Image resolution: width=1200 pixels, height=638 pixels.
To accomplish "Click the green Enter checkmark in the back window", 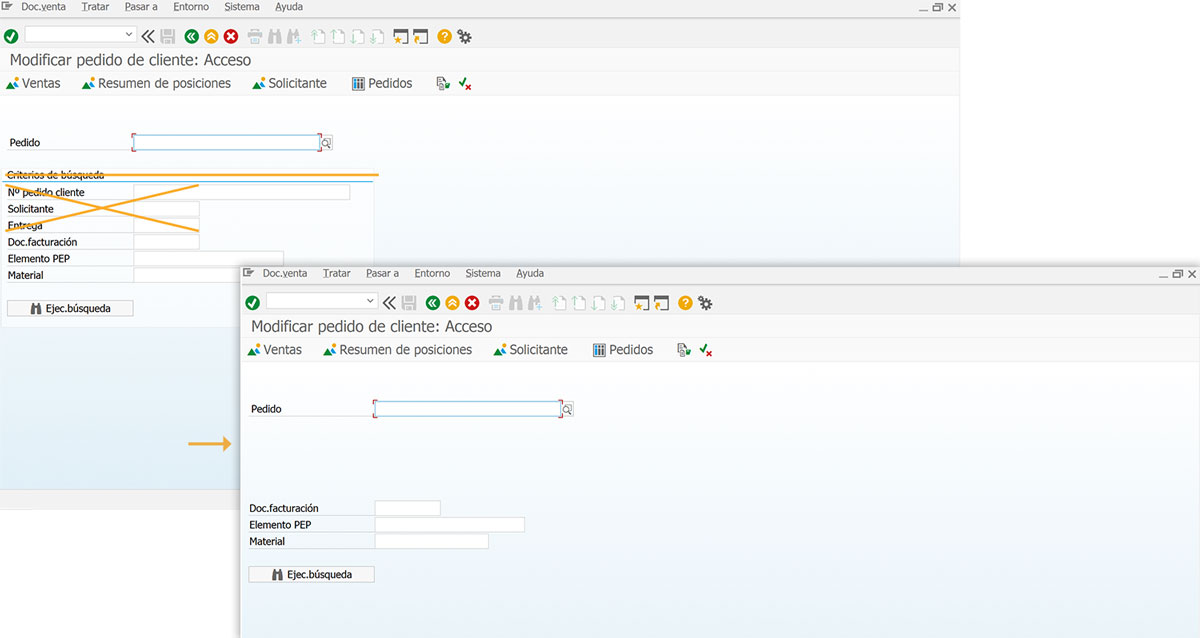I will pyautogui.click(x=11, y=37).
